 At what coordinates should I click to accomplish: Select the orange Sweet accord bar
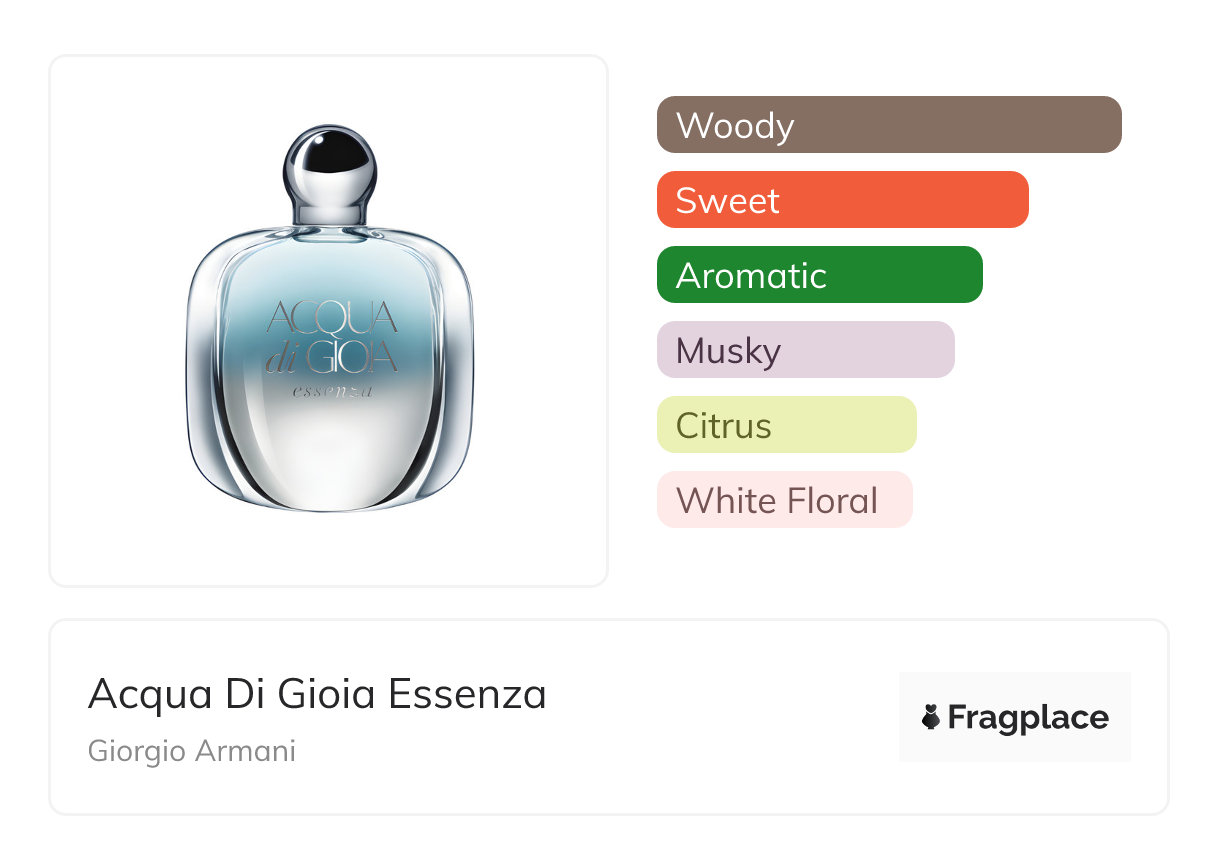coord(842,200)
